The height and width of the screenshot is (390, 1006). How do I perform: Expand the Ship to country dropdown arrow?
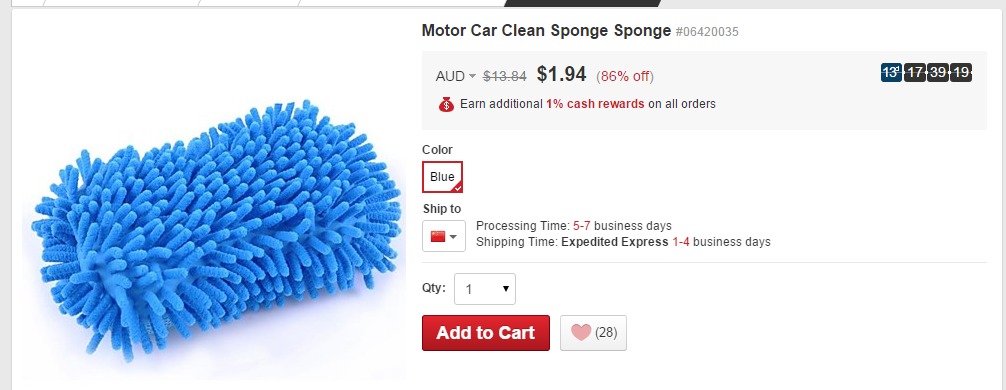pos(454,237)
